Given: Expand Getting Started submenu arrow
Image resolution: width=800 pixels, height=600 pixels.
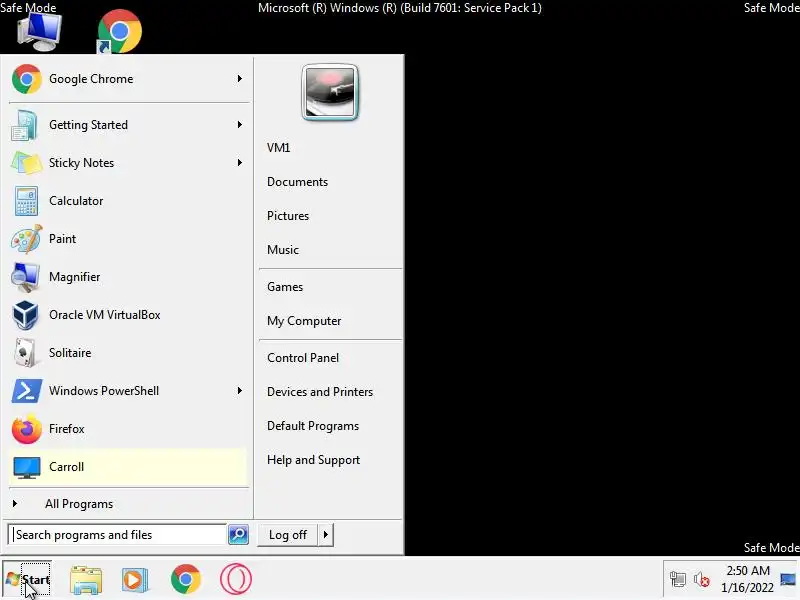Looking at the screenshot, I should click(x=239, y=124).
